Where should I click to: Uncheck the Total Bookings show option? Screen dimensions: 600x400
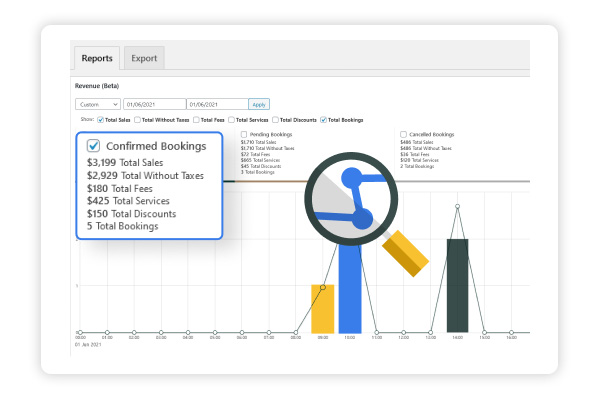click(322, 120)
